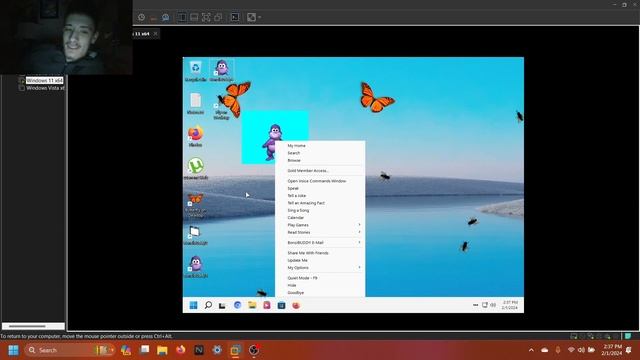The height and width of the screenshot is (360, 640).
Task: Toggle Quiet Mode - F9 entry
Action: tap(302, 278)
